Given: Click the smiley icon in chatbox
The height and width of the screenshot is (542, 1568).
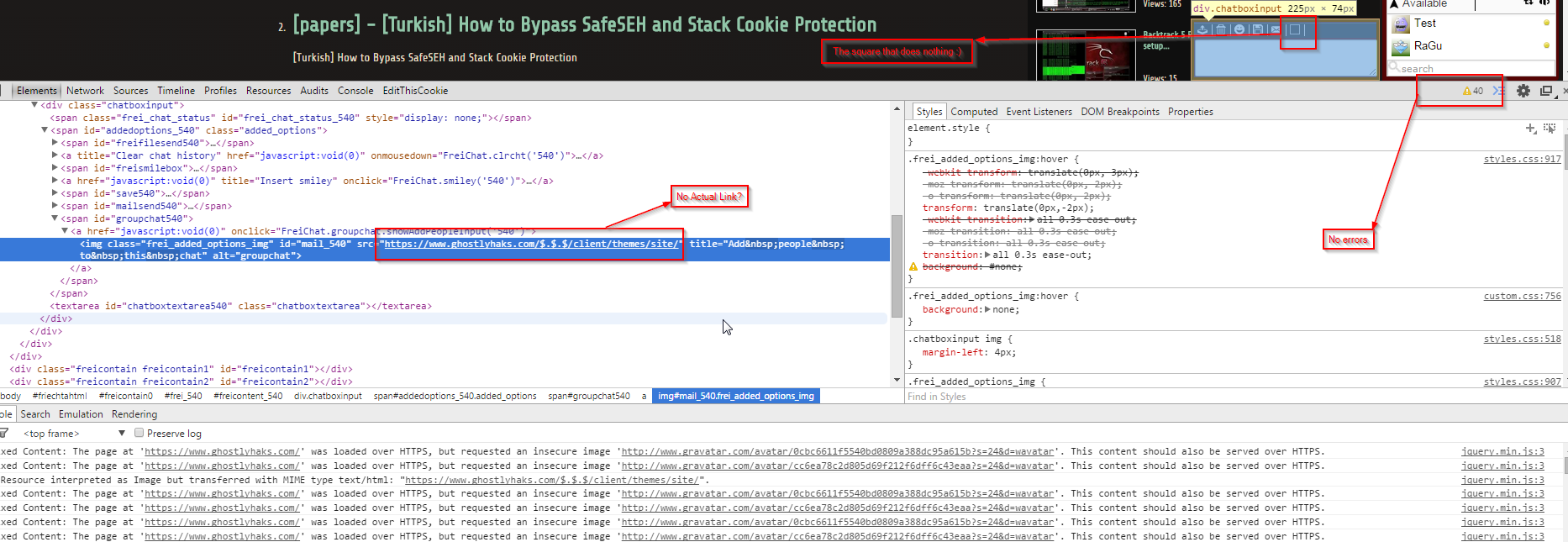Looking at the screenshot, I should point(1239,29).
